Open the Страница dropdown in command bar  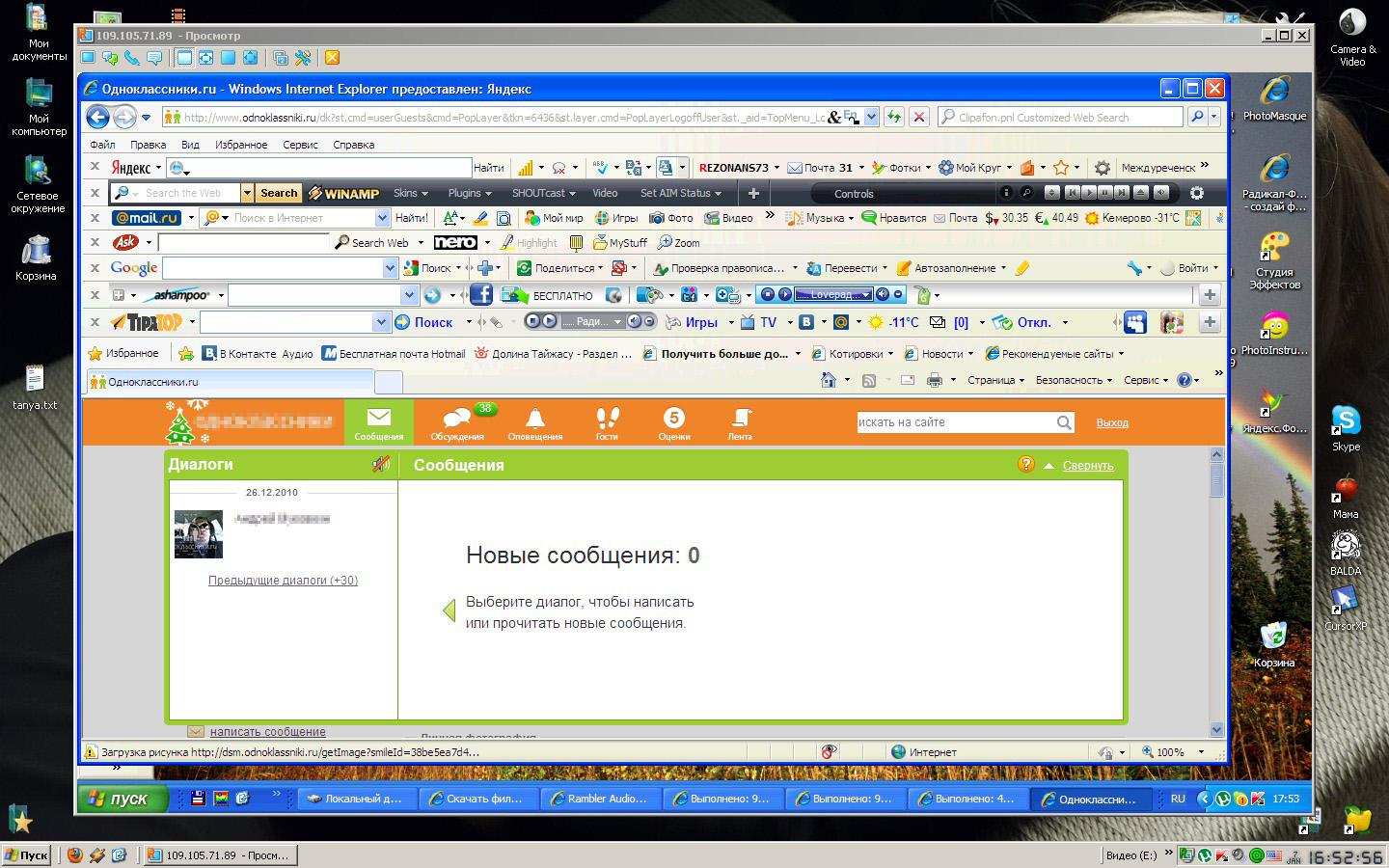pos(995,380)
